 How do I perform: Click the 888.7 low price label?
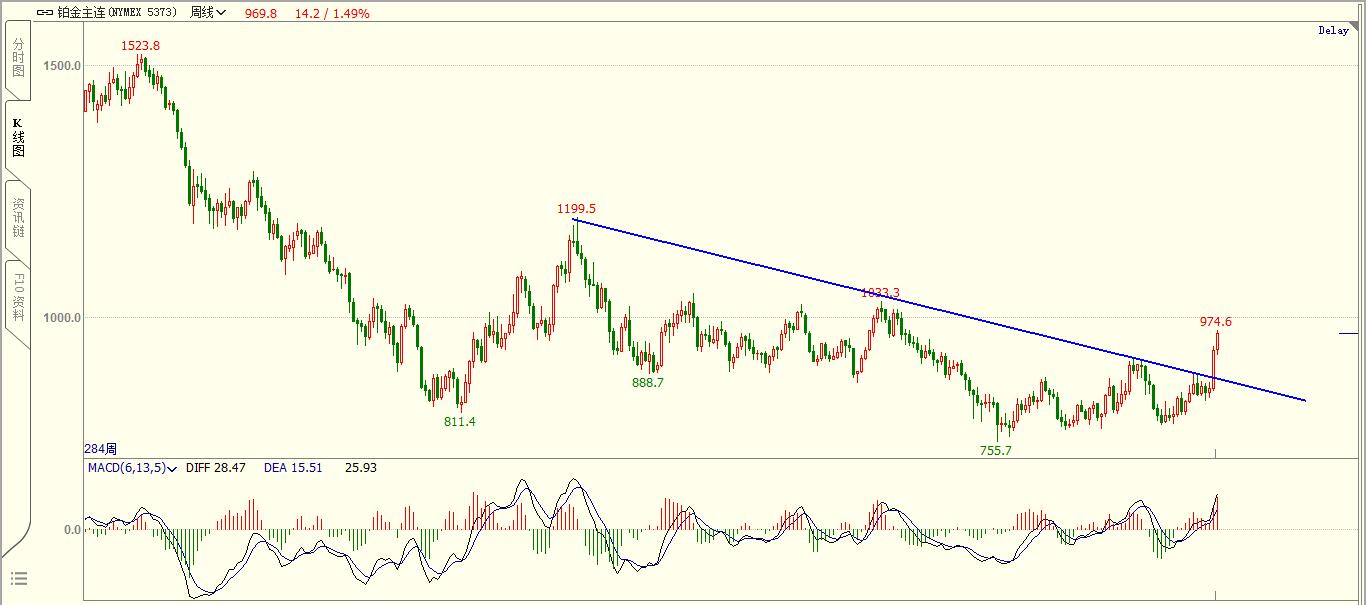click(647, 382)
